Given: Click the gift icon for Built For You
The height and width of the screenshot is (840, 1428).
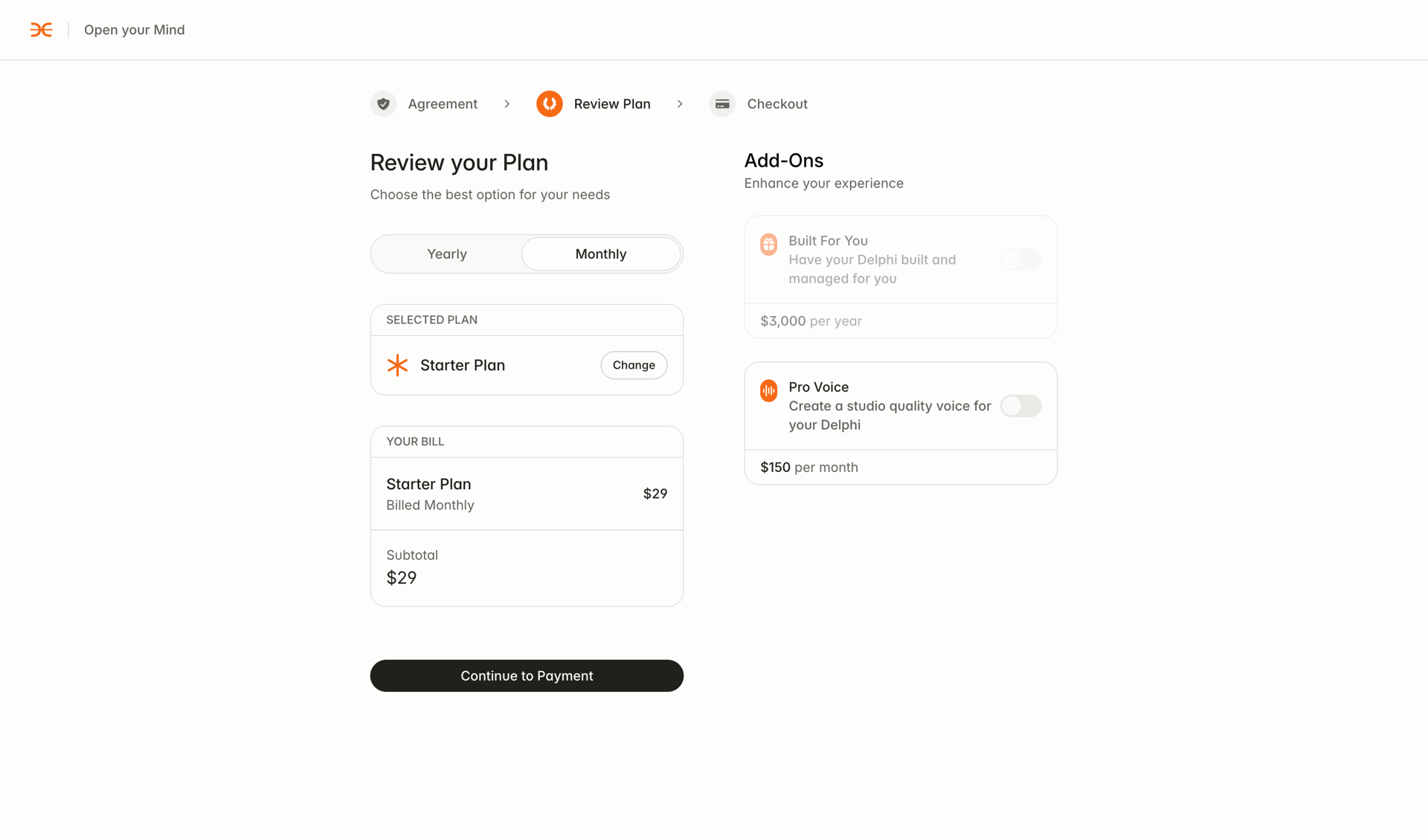Looking at the screenshot, I should pos(768,244).
